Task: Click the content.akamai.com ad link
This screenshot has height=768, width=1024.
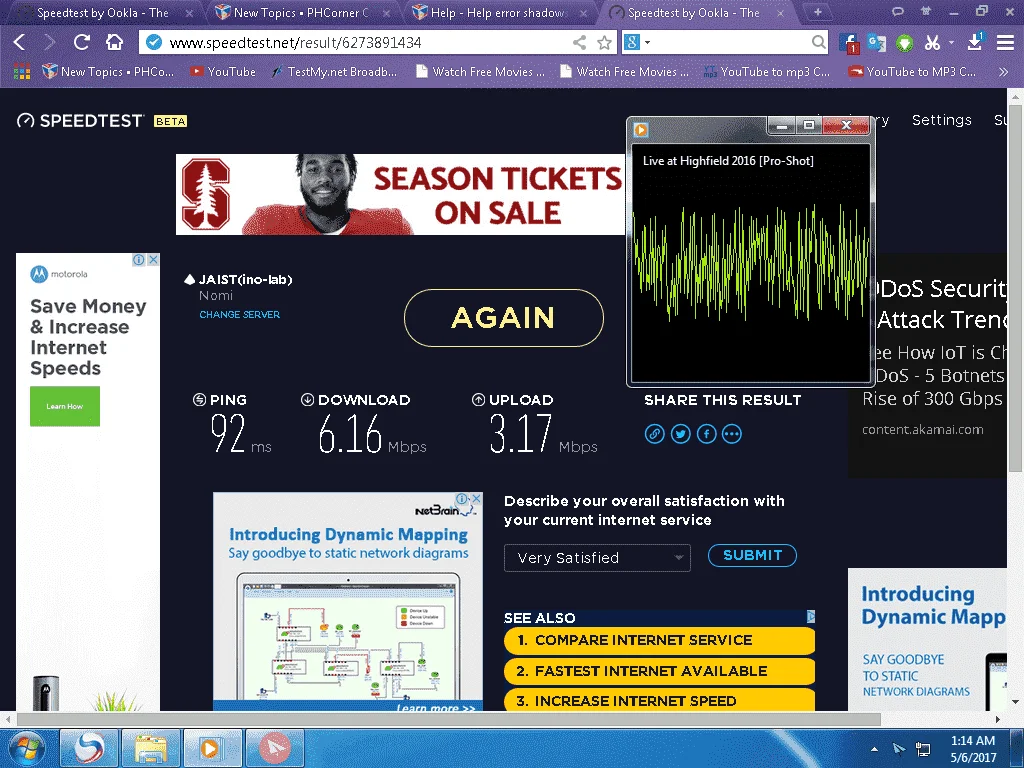Action: 922,430
